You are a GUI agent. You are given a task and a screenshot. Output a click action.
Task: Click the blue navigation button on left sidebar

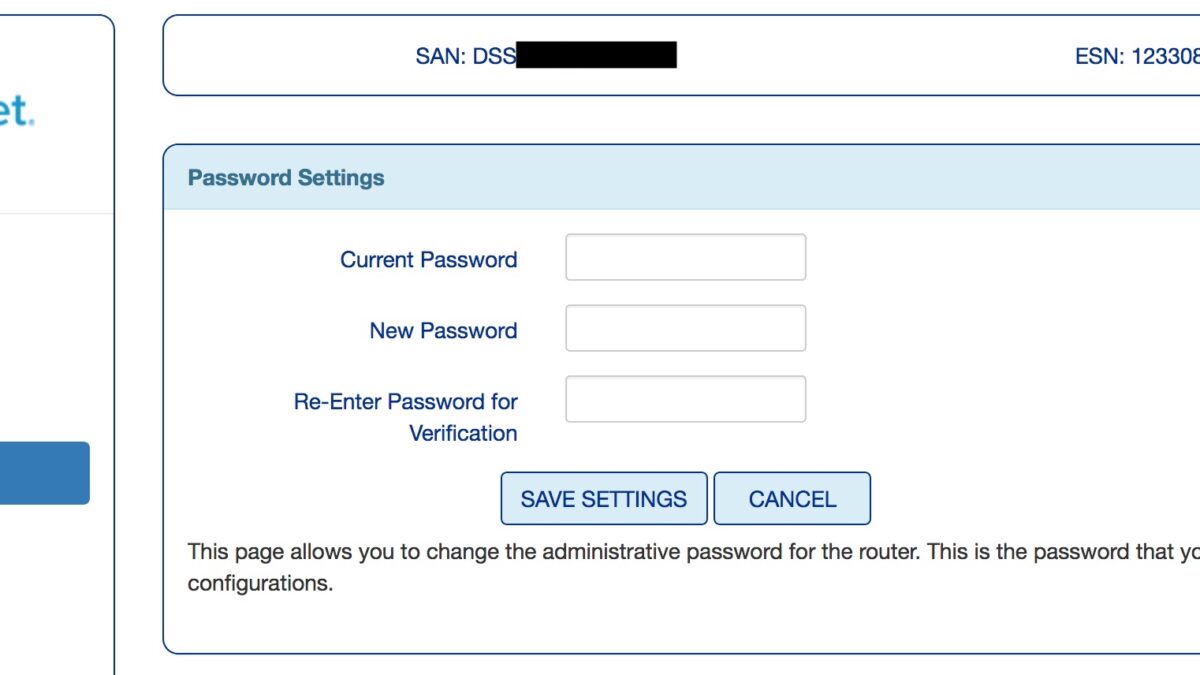42,471
